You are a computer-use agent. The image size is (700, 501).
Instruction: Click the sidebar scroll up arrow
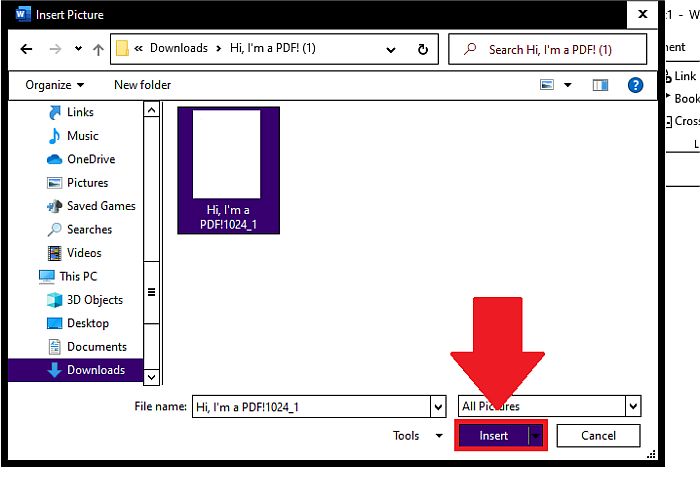151,110
